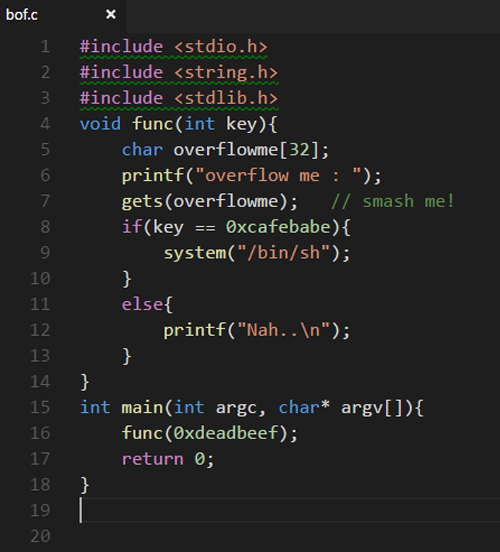
Task: Click the empty line 19 with cursor
Action: click(289, 510)
